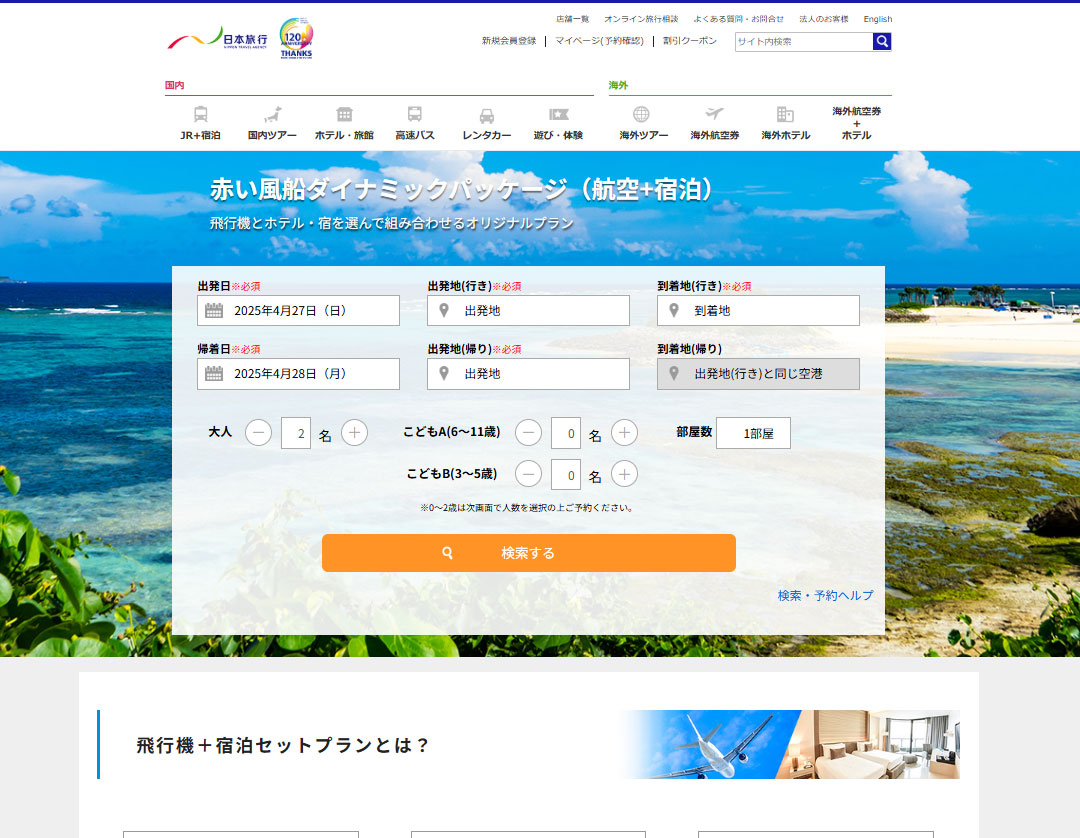Focus the サイト内検索 search box

click(x=803, y=42)
